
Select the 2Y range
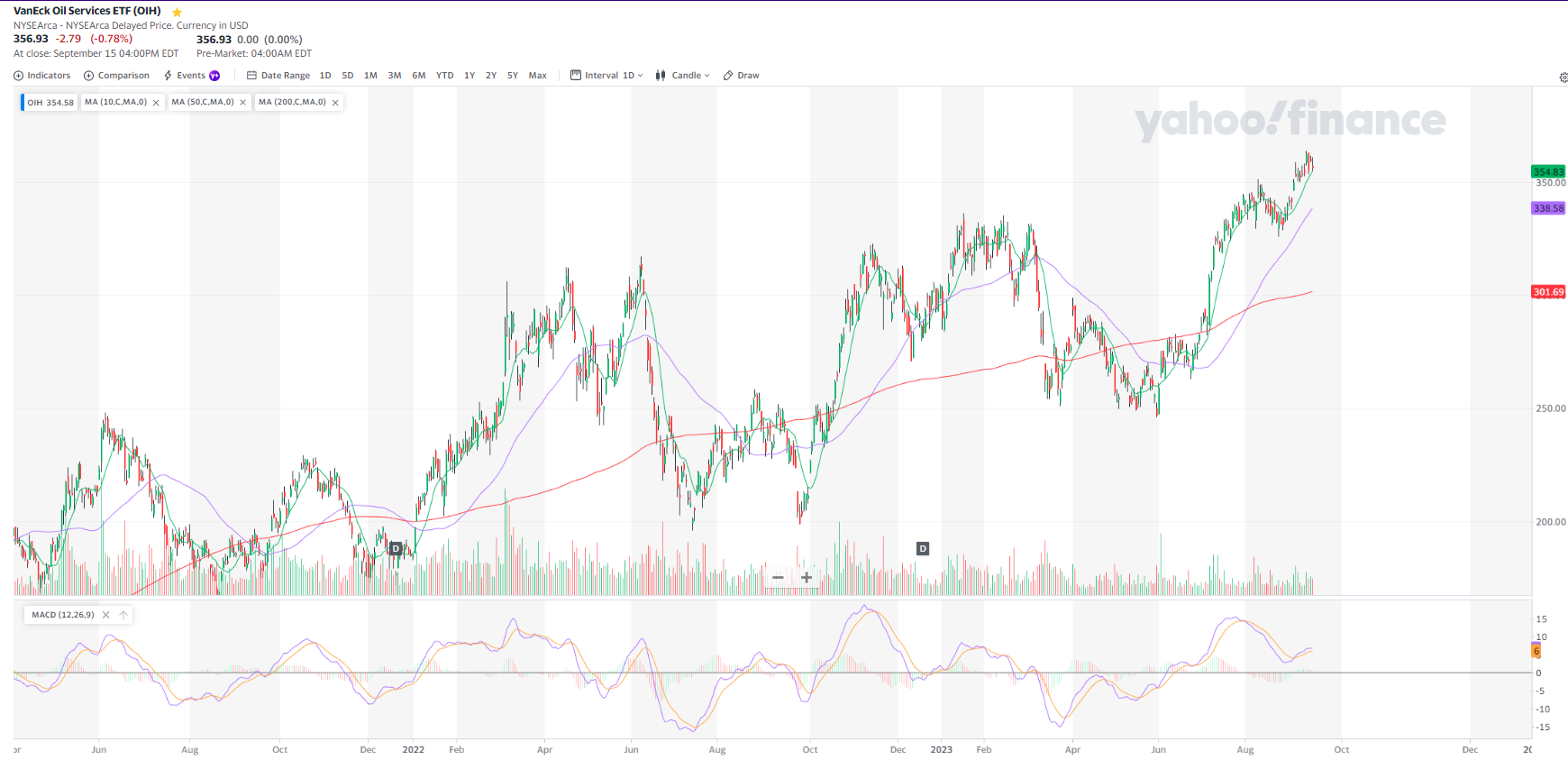[x=491, y=76]
